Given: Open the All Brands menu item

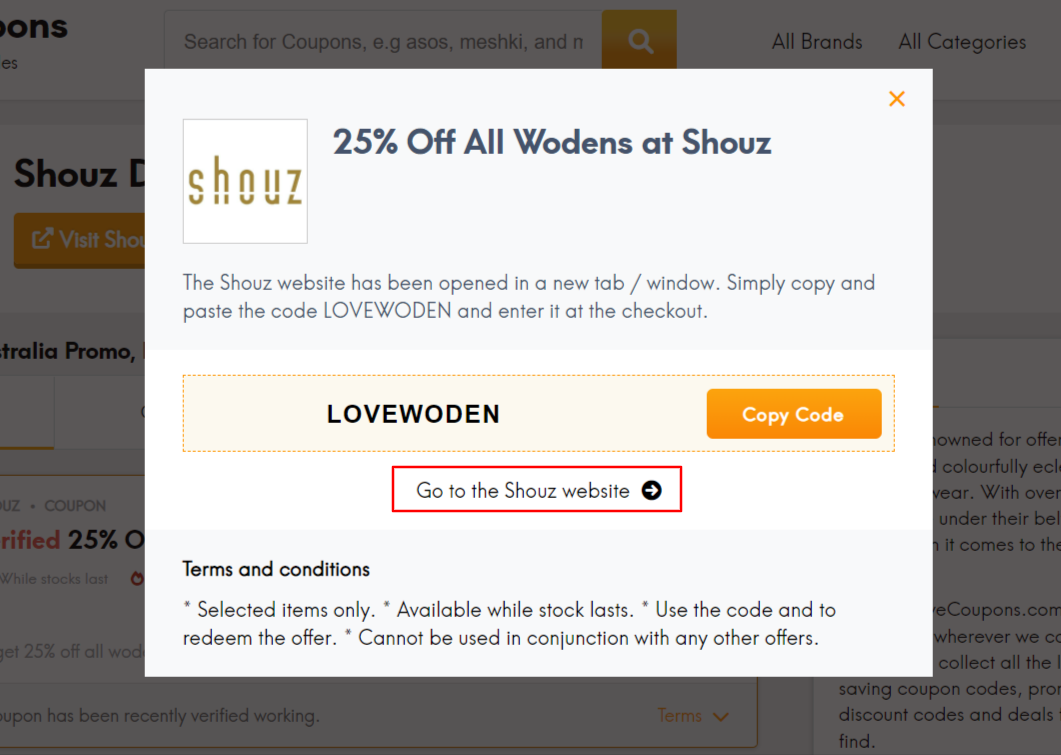Looking at the screenshot, I should (x=817, y=42).
